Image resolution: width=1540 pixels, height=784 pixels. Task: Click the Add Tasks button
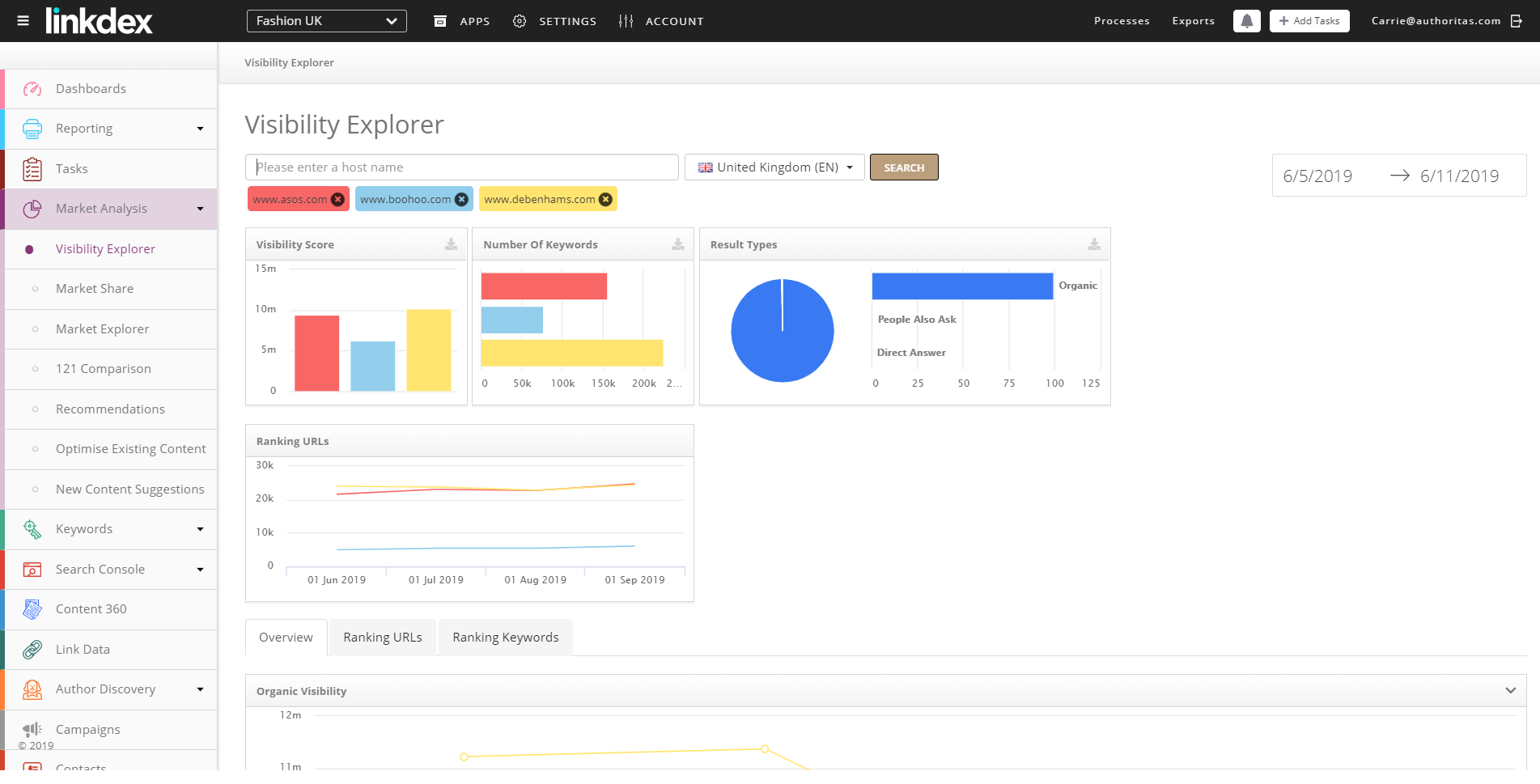click(1309, 21)
